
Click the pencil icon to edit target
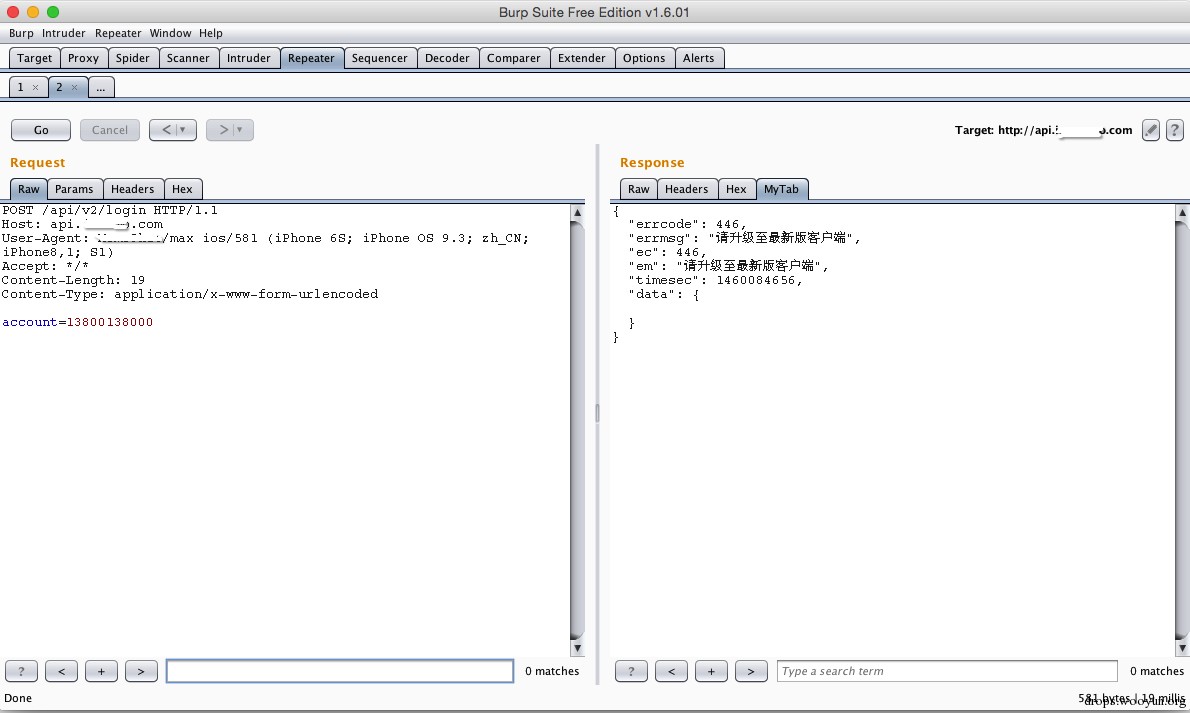coord(1151,130)
